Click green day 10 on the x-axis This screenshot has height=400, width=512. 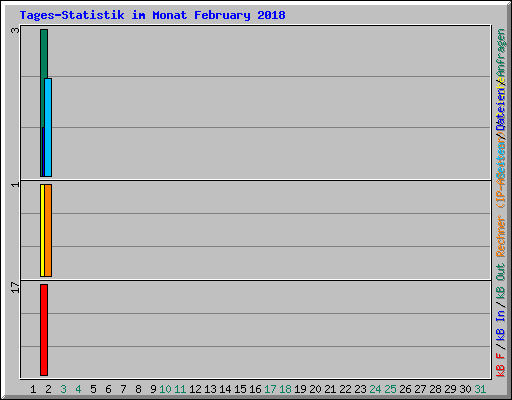tap(165, 389)
